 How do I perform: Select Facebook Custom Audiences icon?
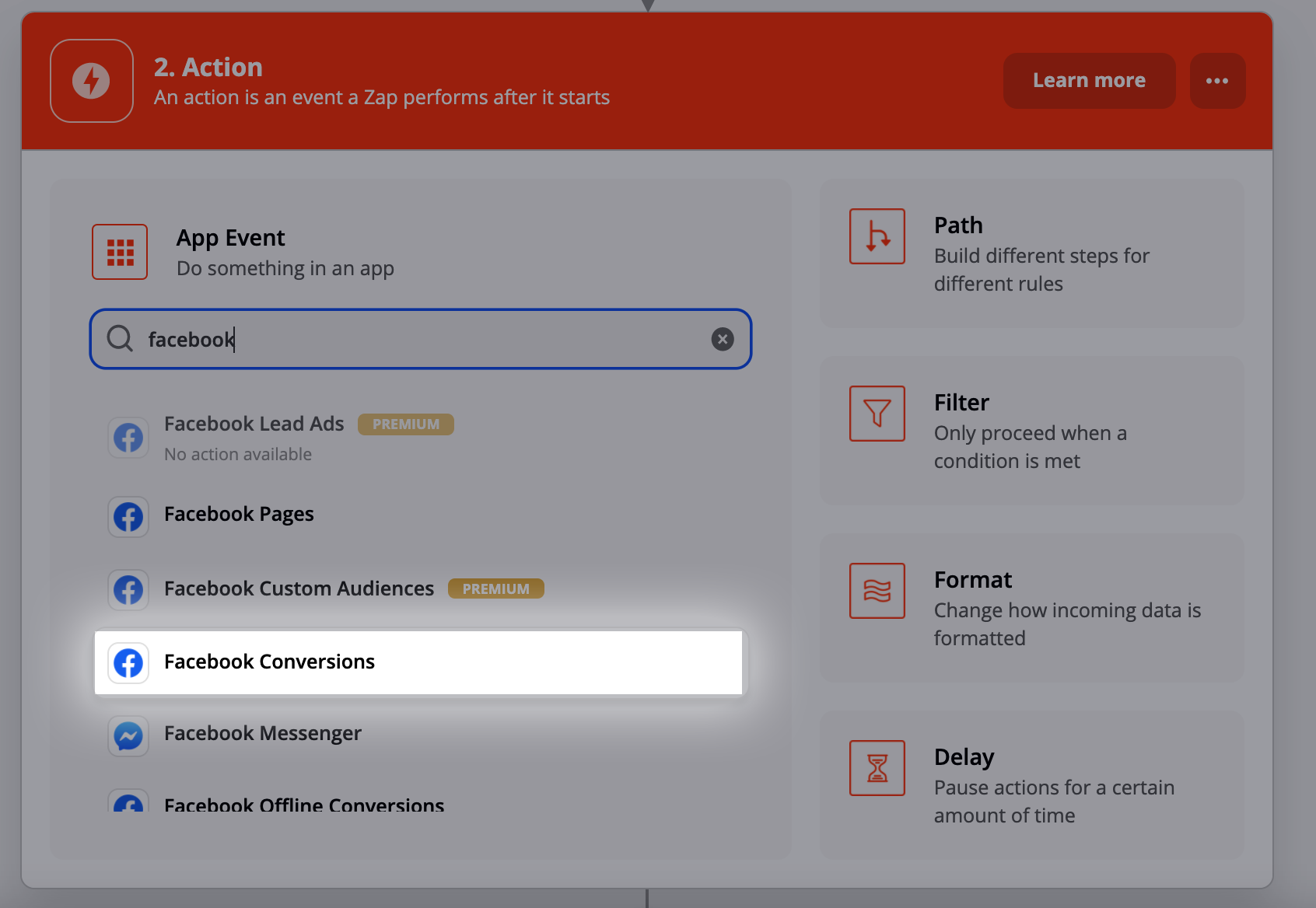tap(128, 590)
